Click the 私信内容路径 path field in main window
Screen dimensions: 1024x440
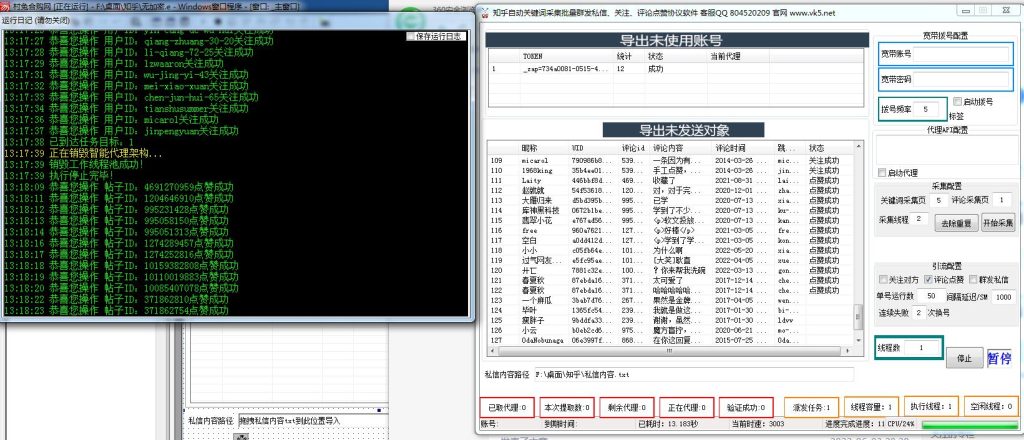(694, 375)
